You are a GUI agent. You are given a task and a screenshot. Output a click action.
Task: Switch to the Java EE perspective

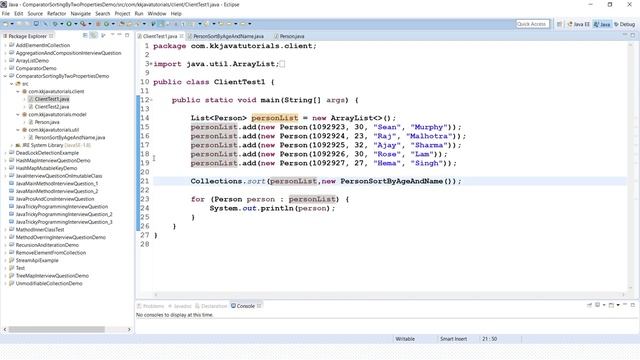tap(578, 24)
